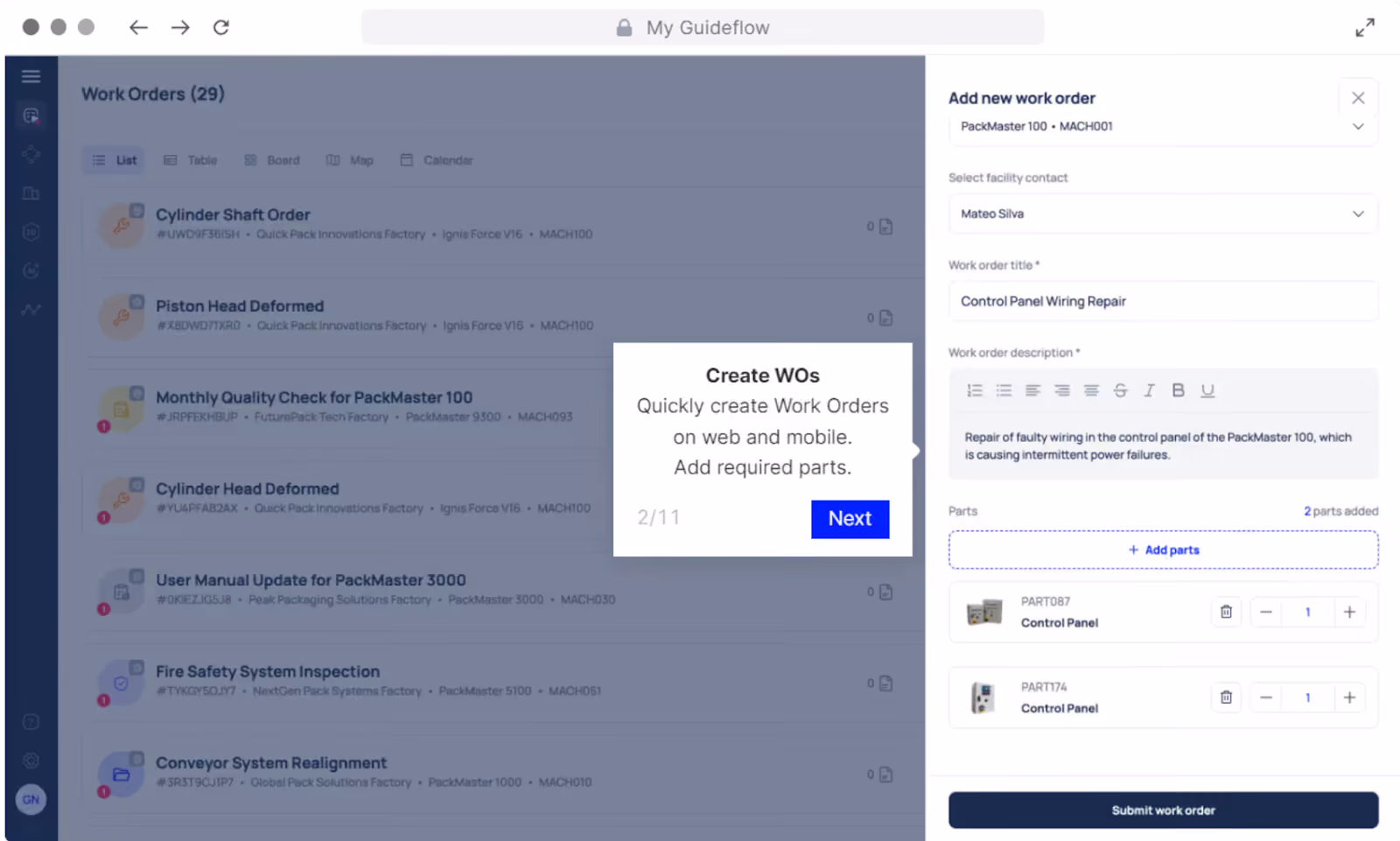1400x841 pixels.
Task: Open the Mateo Silva facility contact dropdown
Action: click(x=1163, y=214)
